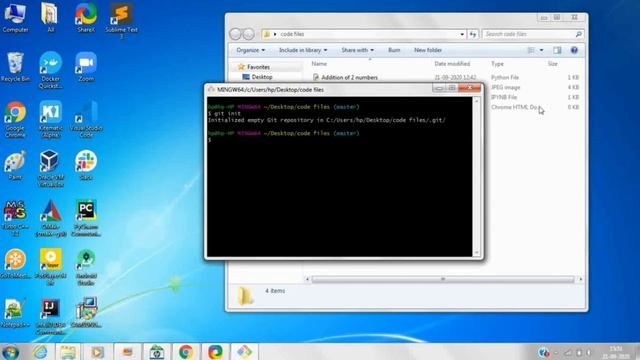The image size is (640, 360).
Task: Click the 'JPEG image' type cell
Action: [x=505, y=87]
